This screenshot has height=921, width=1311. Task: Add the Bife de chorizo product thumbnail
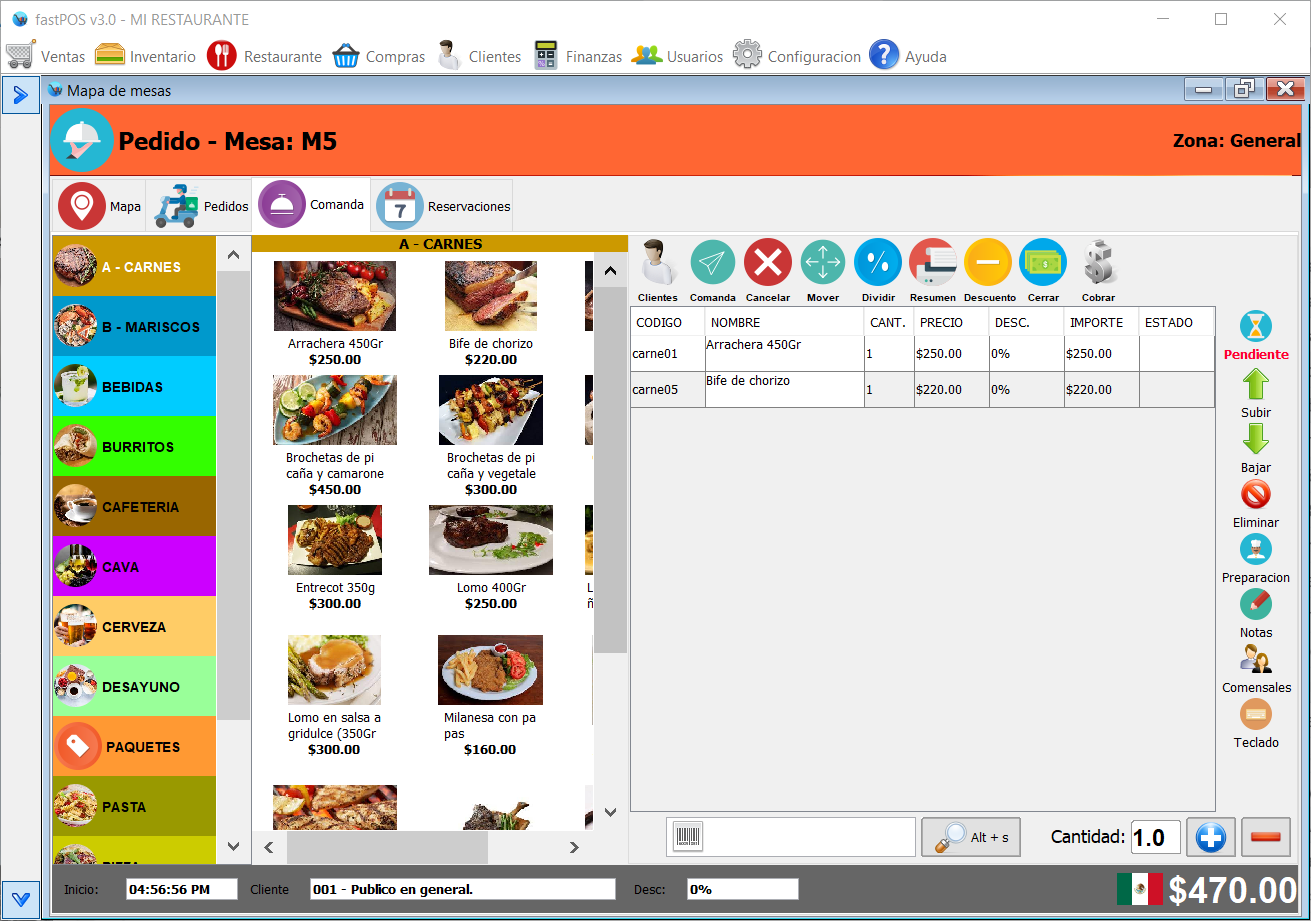pos(490,296)
